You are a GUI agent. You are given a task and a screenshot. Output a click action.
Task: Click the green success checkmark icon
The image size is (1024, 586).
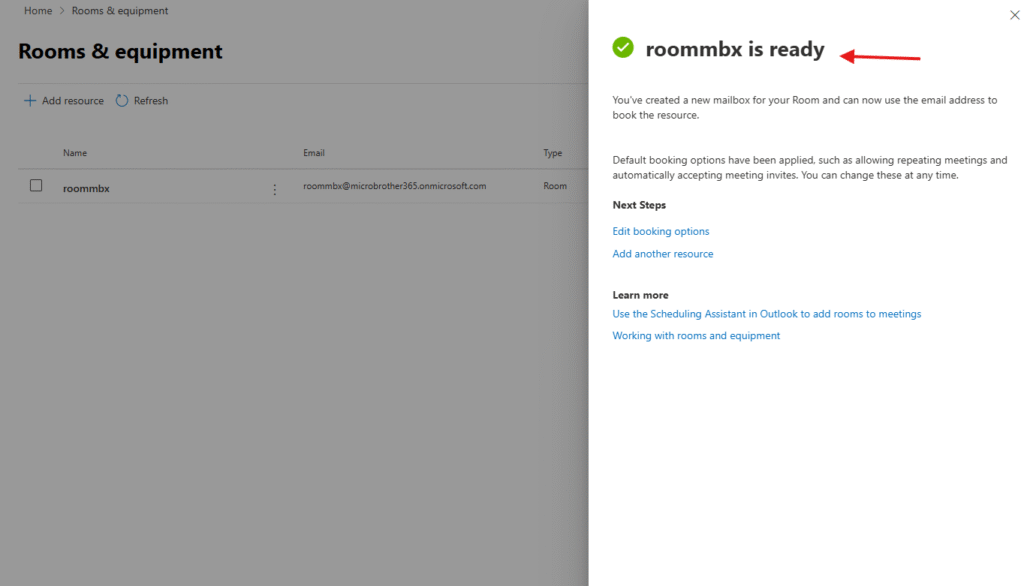pos(623,47)
